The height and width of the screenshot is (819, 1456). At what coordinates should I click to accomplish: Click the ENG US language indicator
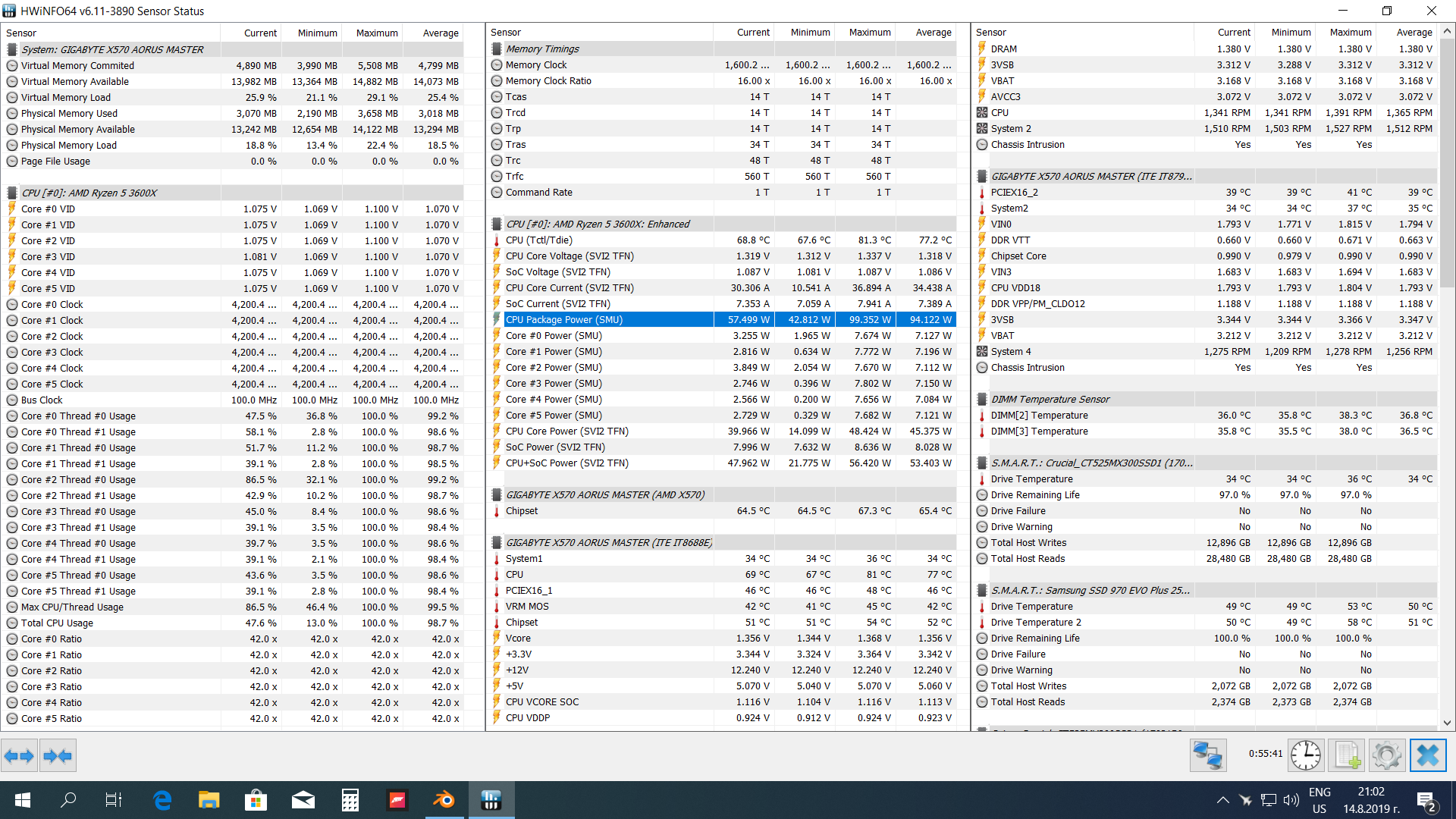pyautogui.click(x=1319, y=801)
